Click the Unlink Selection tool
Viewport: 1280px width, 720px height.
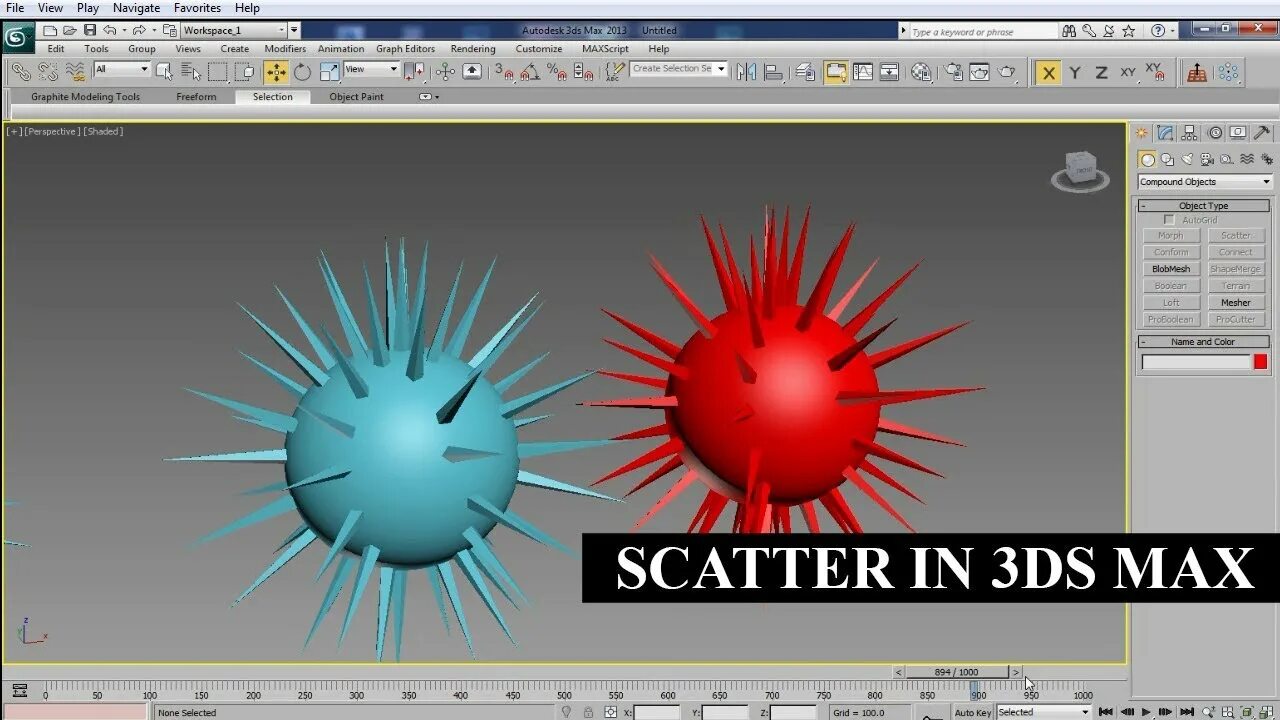pos(47,72)
